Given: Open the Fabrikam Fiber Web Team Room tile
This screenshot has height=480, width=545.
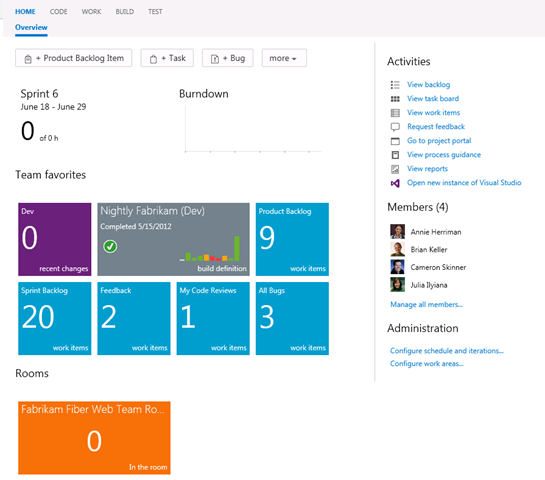Looking at the screenshot, I should pyautogui.click(x=94, y=438).
